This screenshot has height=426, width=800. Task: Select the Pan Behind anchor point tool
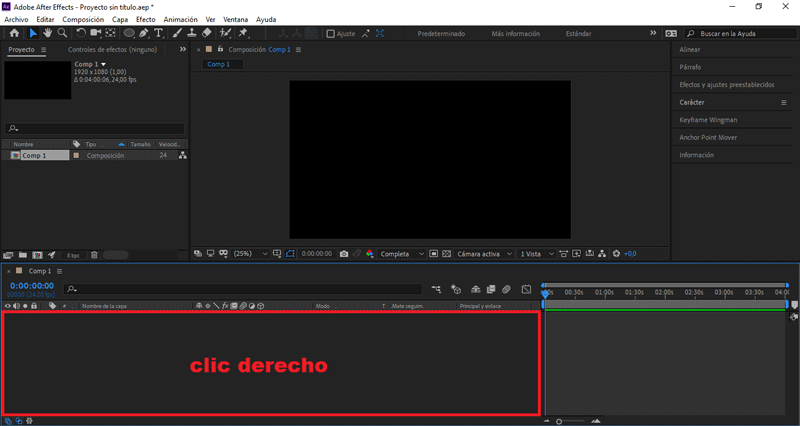(x=110, y=33)
